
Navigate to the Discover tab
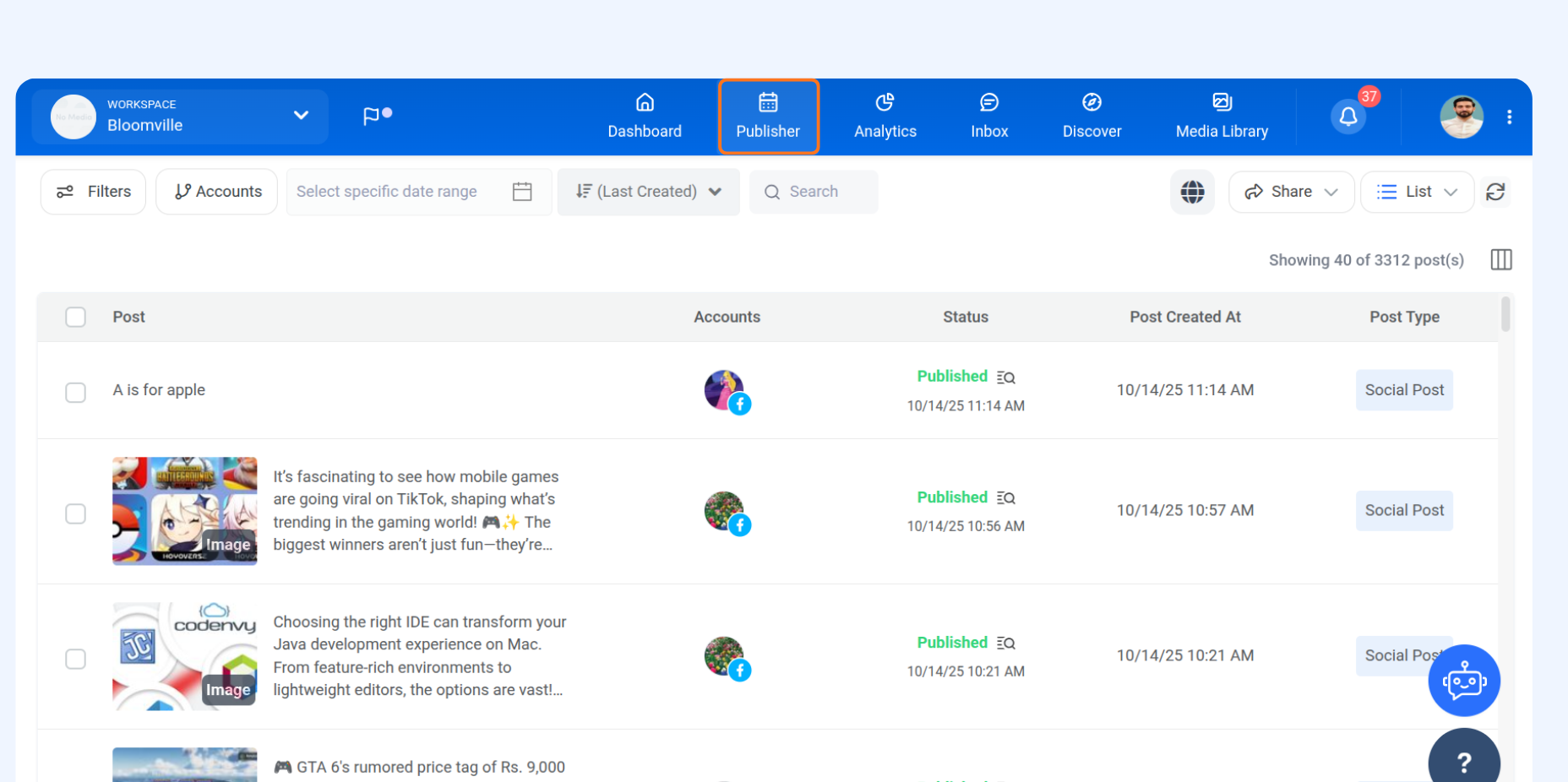tap(1092, 117)
